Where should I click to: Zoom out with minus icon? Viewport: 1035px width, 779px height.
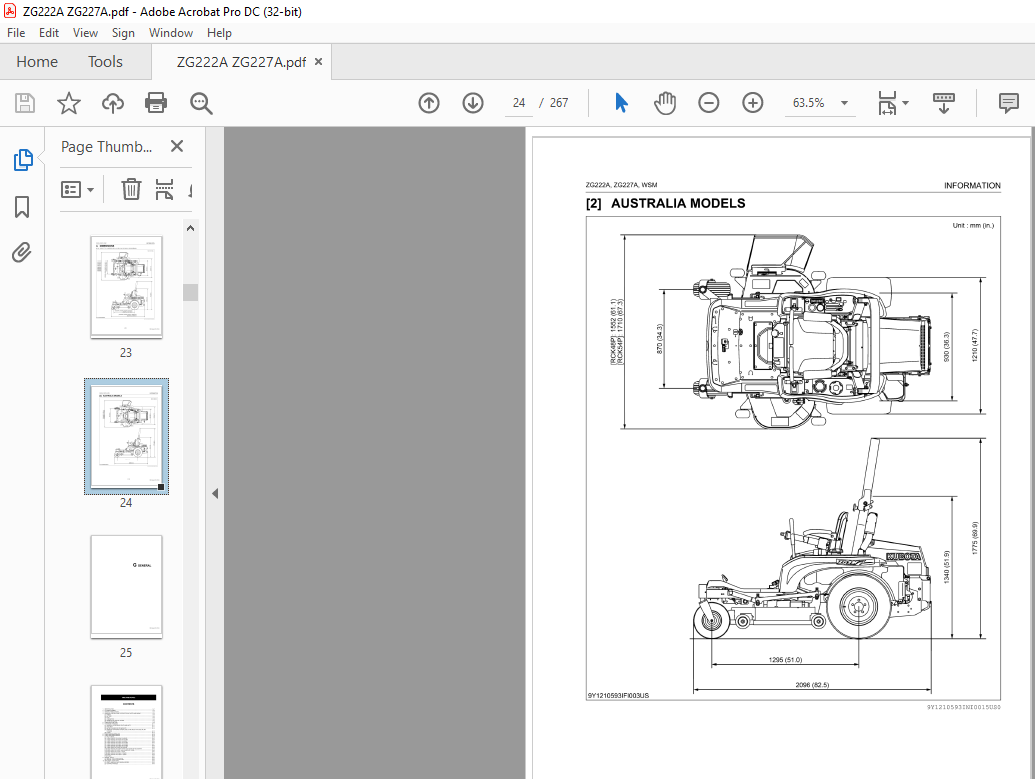point(708,103)
